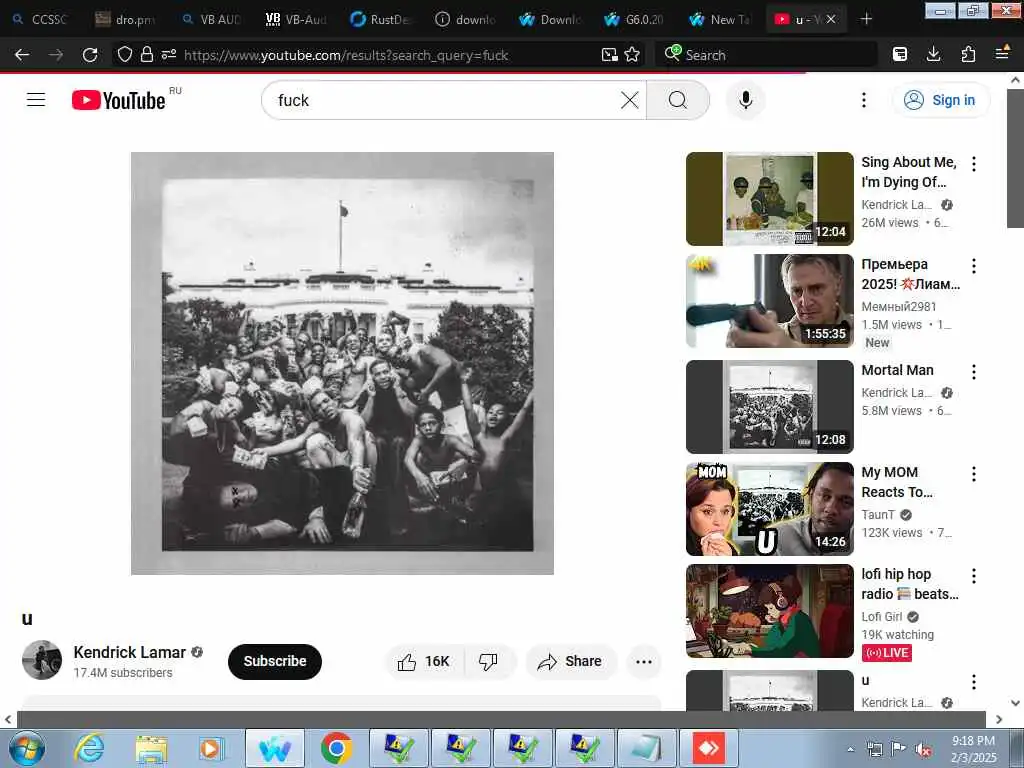Switch to the New Tab tab
1024x768 pixels.
(720, 20)
